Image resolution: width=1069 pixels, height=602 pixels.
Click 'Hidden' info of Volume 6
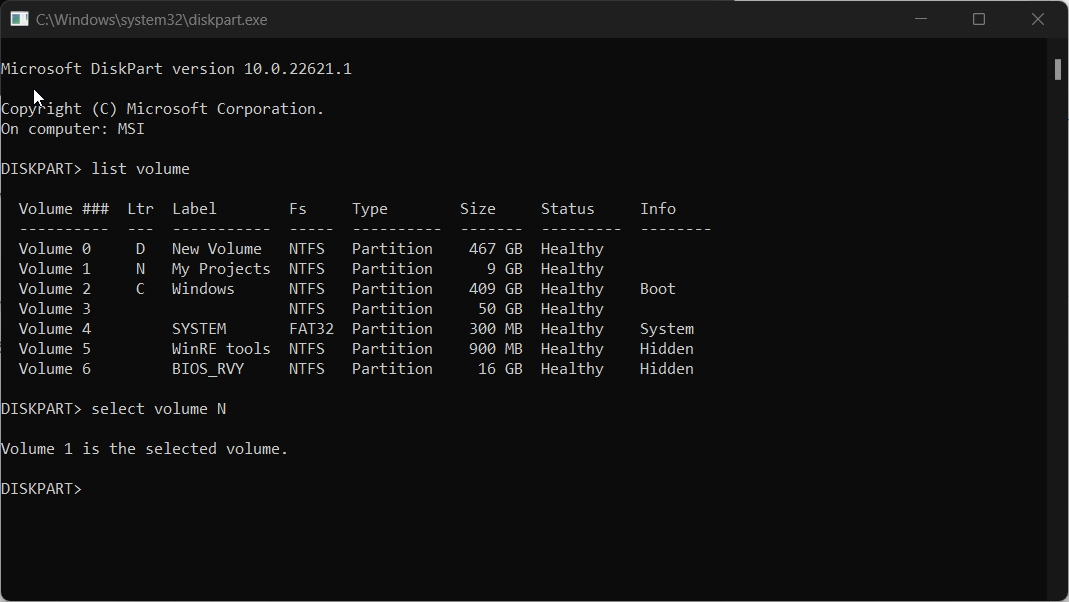667,369
